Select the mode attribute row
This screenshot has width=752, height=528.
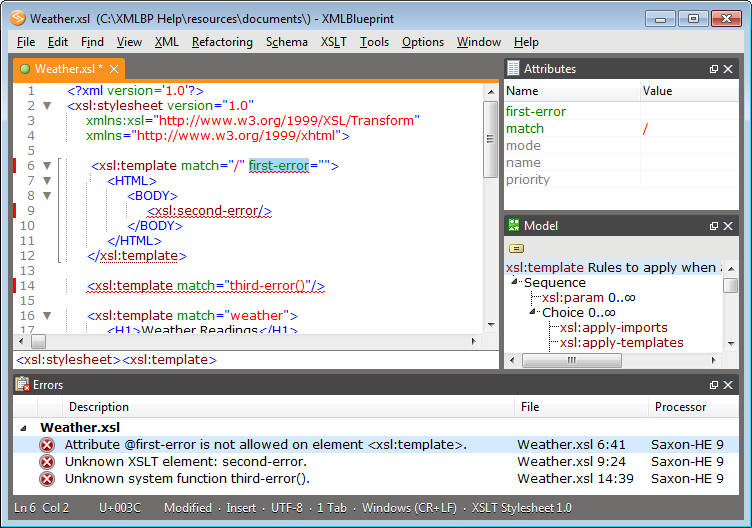pyautogui.click(x=523, y=146)
